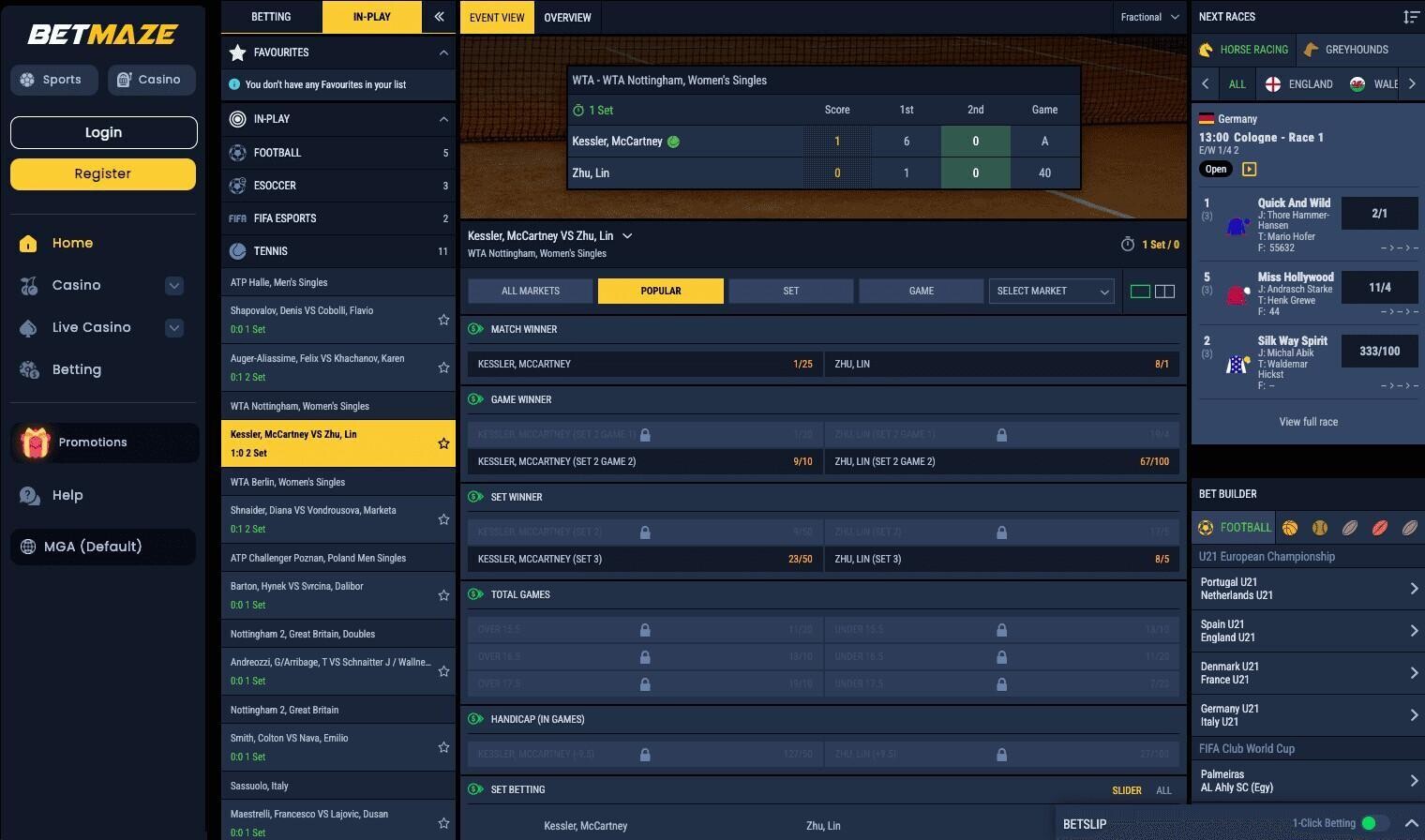Choose ALL view for Set Betting
Image resolution: width=1425 pixels, height=840 pixels.
pos(1163,790)
